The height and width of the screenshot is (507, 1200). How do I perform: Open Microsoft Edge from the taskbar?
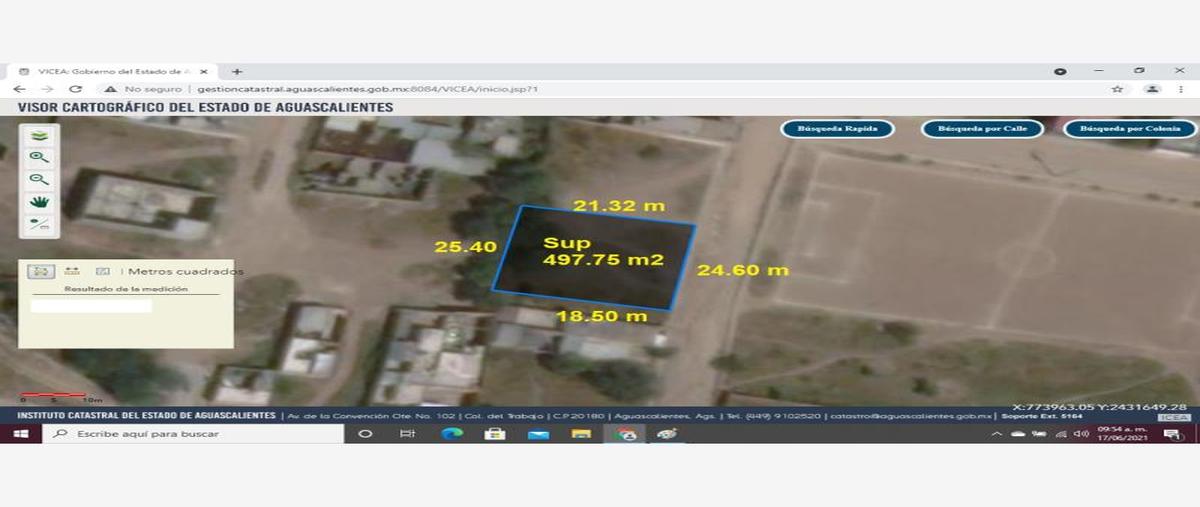click(x=451, y=434)
